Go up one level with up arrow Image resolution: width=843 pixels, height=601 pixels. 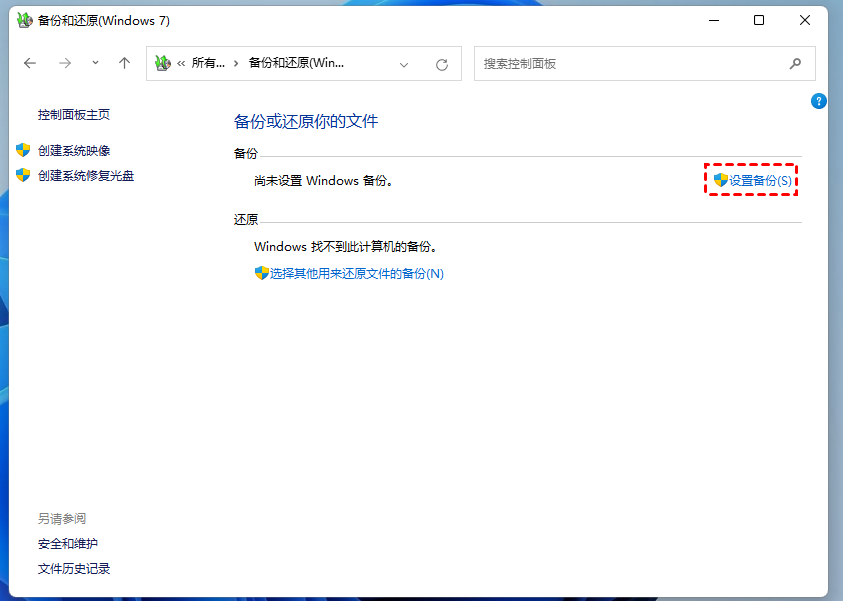point(124,63)
